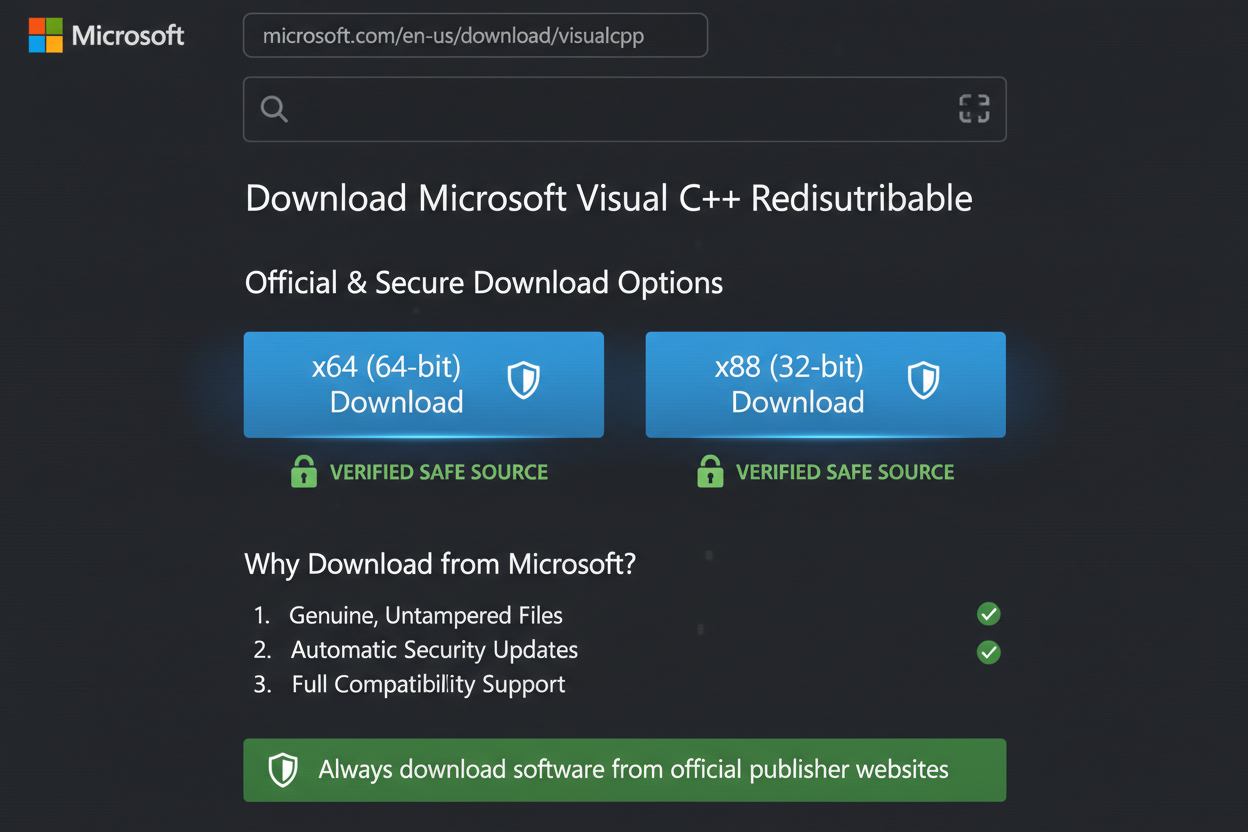Click the shield icon in green banner
The height and width of the screenshot is (832, 1248).
(x=283, y=770)
